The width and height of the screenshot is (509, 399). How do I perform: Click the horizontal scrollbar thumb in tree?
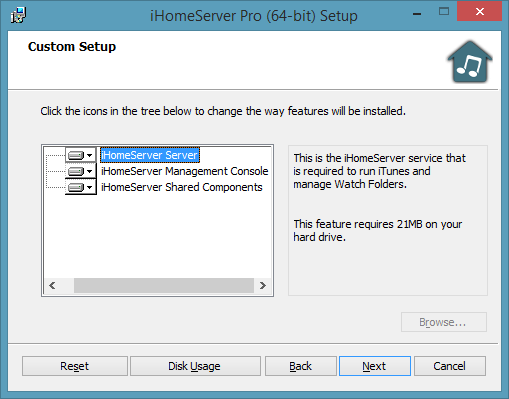pyautogui.click(x=164, y=286)
